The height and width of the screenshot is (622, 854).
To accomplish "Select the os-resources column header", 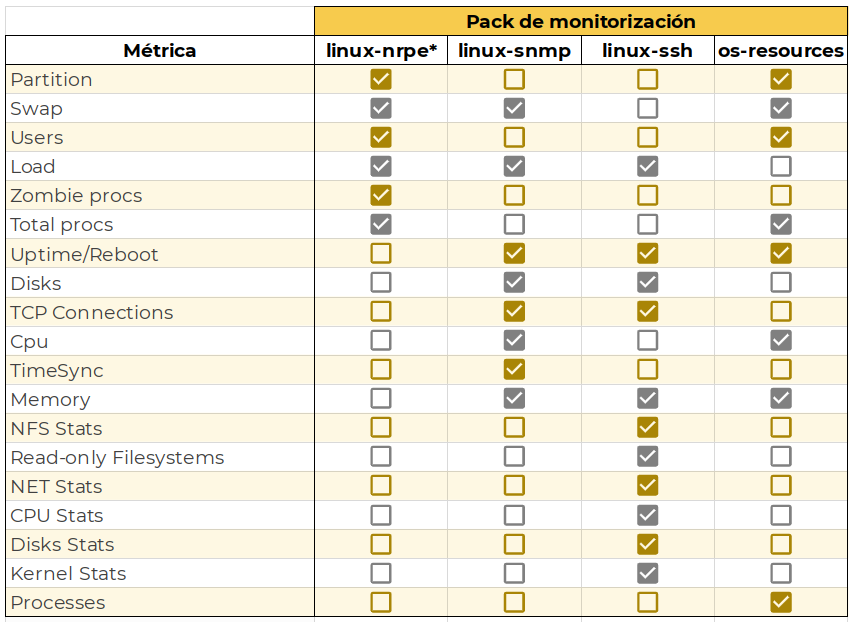I will pos(781,50).
